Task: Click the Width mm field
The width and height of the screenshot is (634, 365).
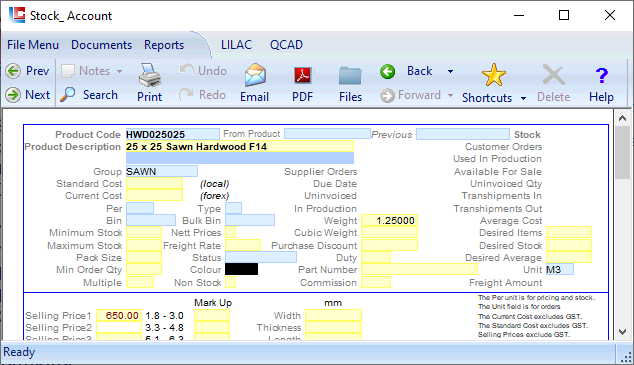Action: pyautogui.click(x=333, y=315)
